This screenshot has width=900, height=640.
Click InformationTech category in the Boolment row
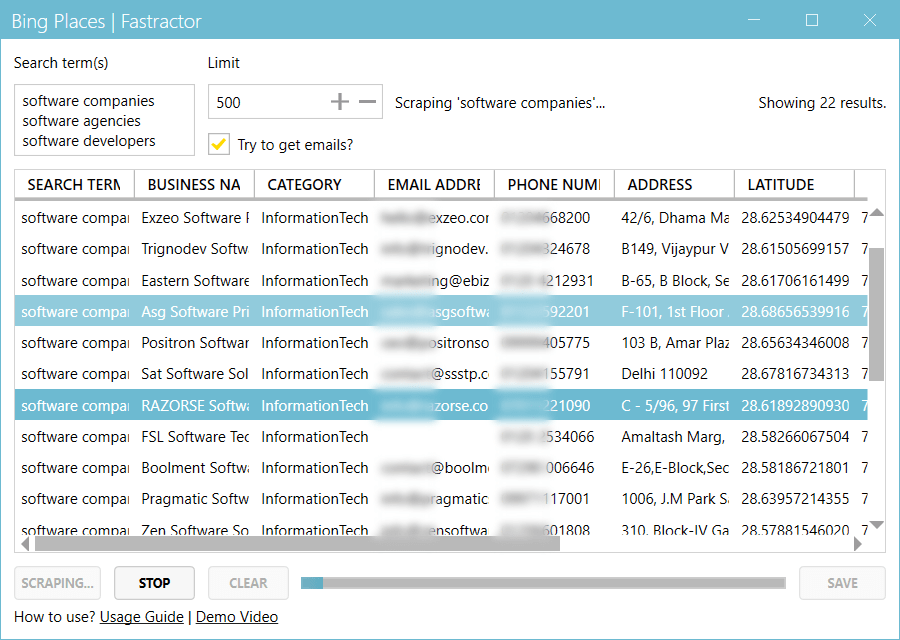point(315,468)
